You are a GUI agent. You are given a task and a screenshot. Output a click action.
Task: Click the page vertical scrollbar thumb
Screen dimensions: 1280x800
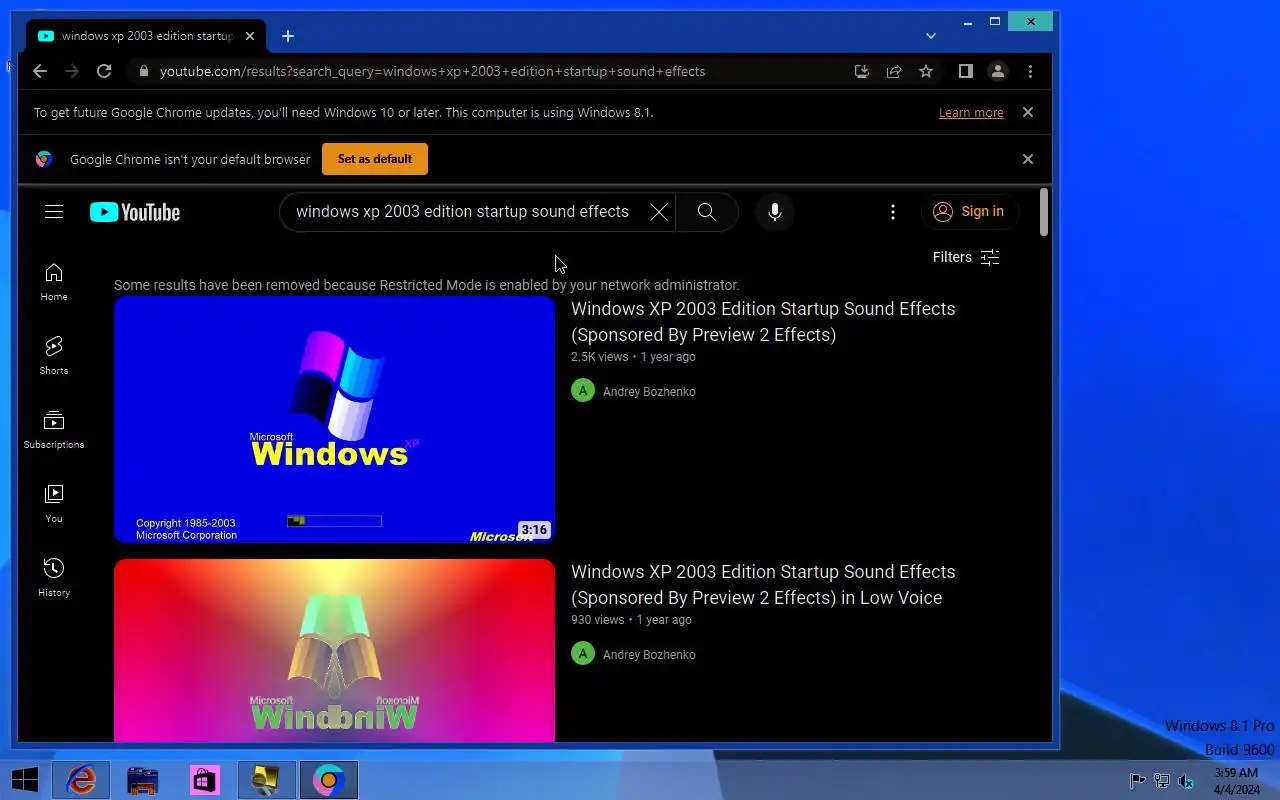[x=1044, y=212]
